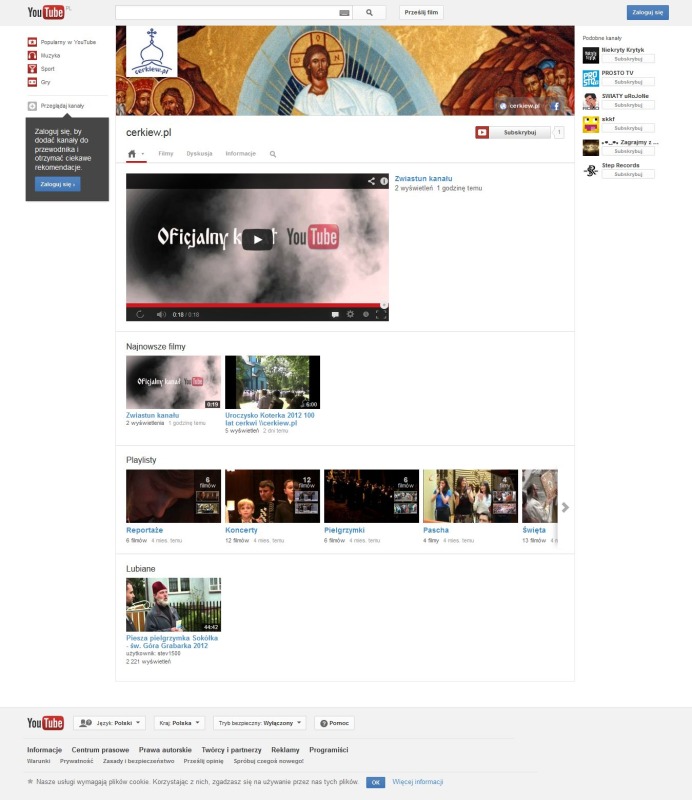Open the Facebook icon on channel banner
692x800 pixels.
tap(556, 106)
